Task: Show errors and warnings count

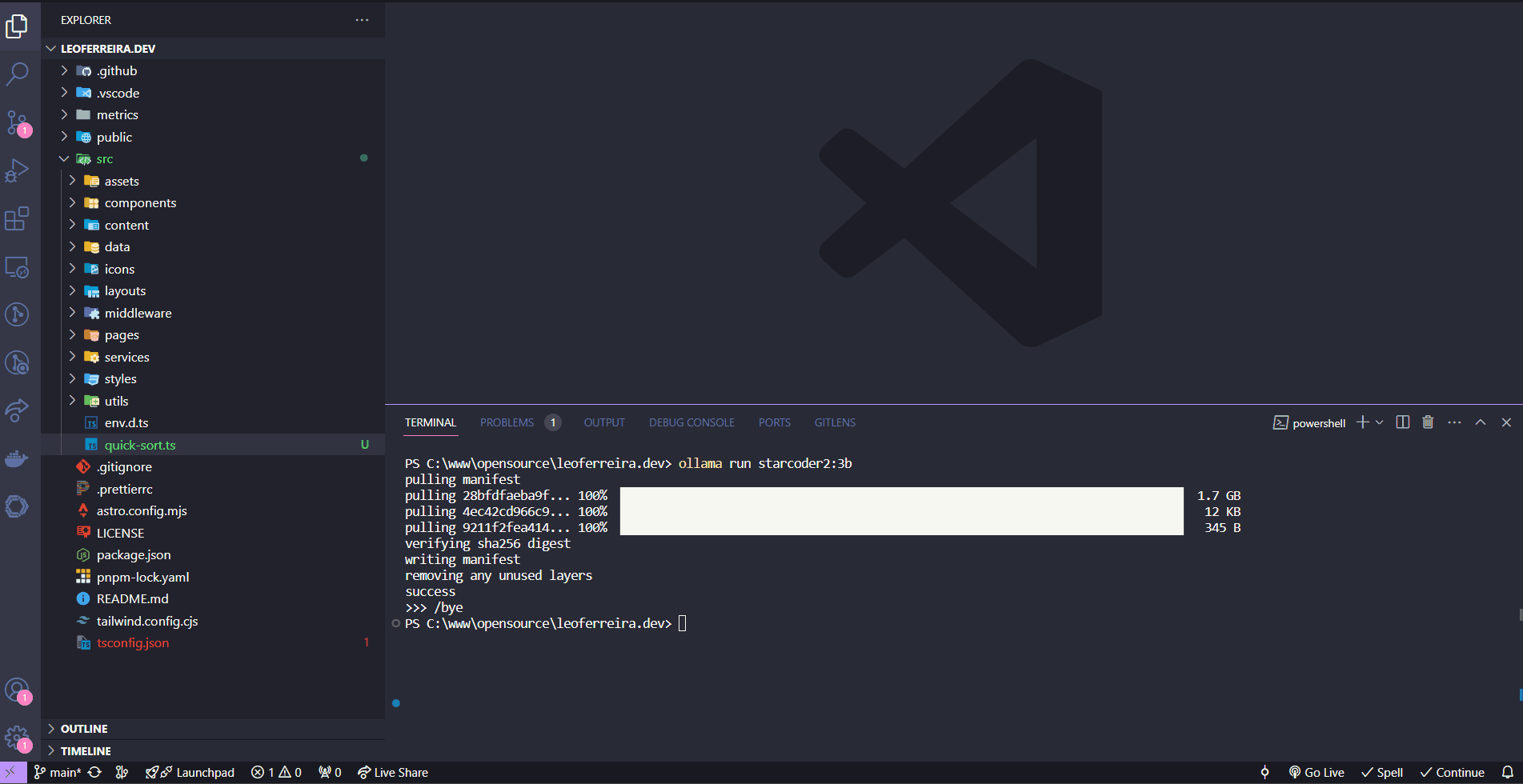Action: [276, 773]
